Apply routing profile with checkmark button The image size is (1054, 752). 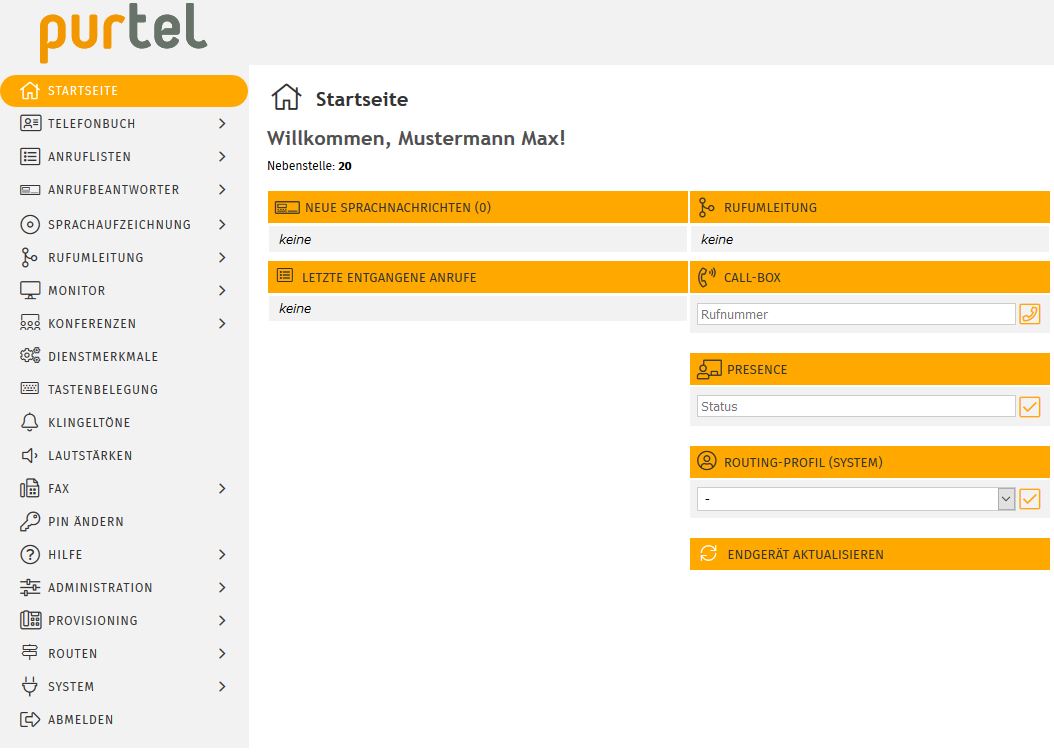click(1030, 499)
